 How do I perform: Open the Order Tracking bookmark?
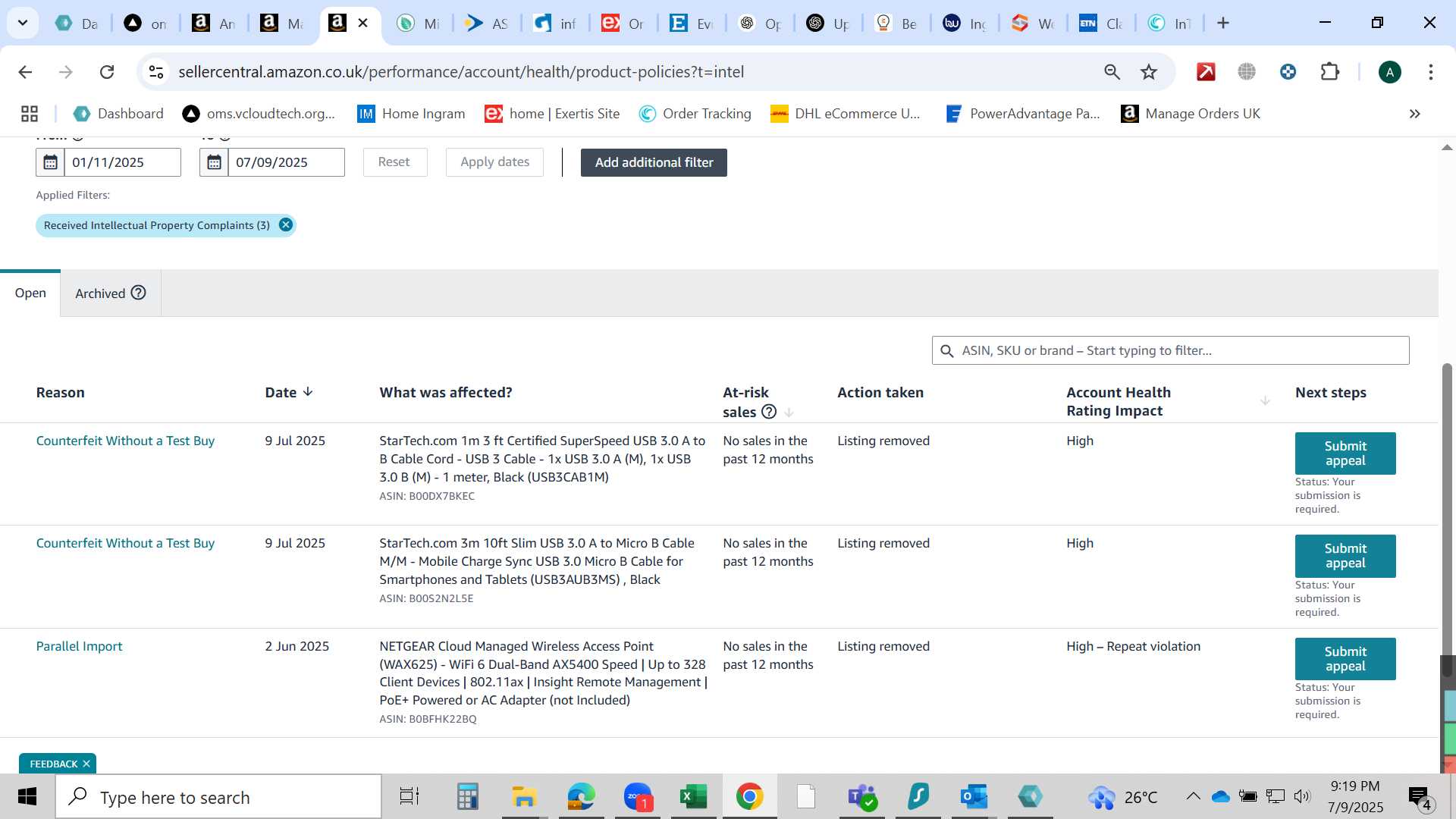695,114
